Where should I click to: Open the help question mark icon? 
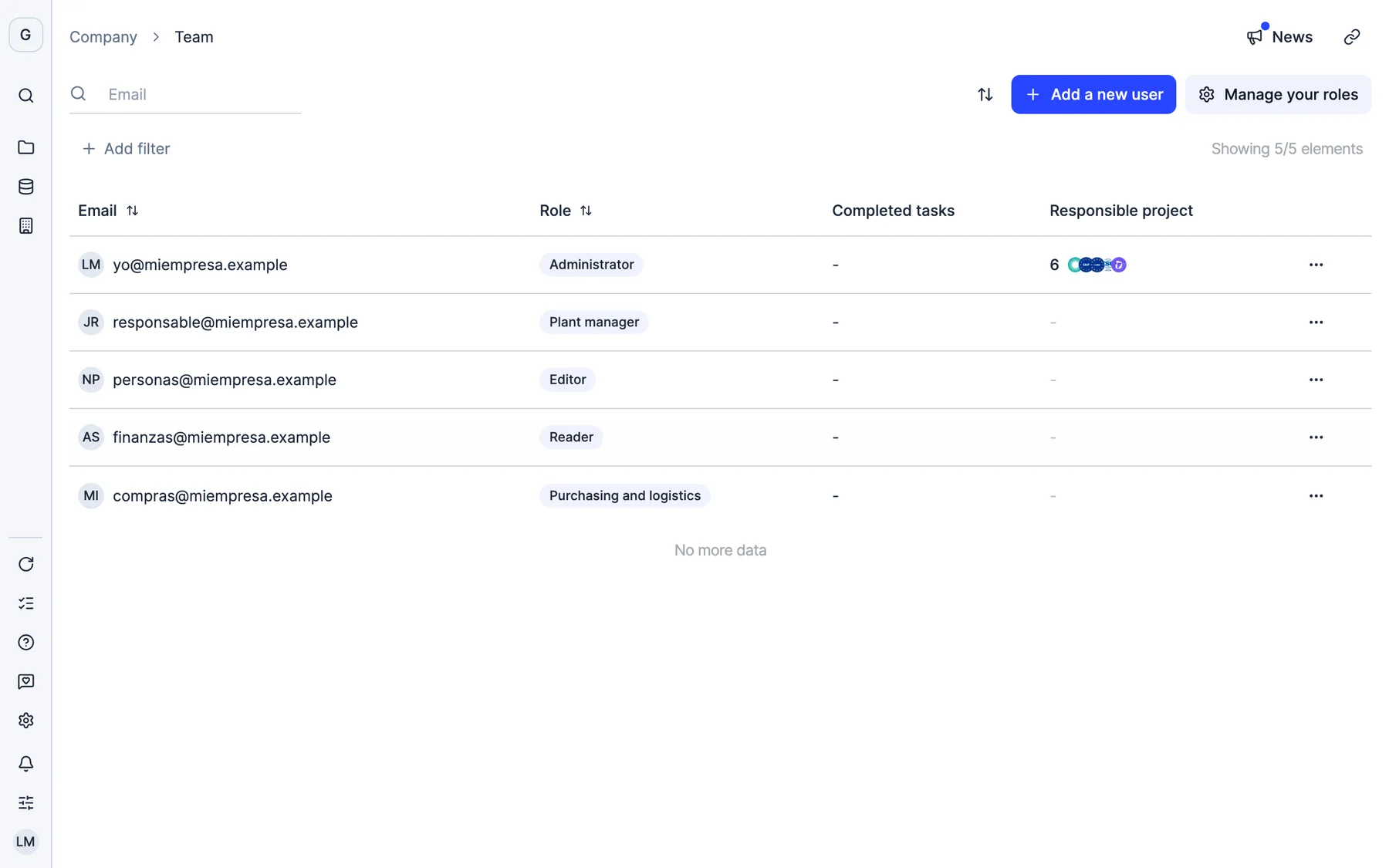click(25, 643)
